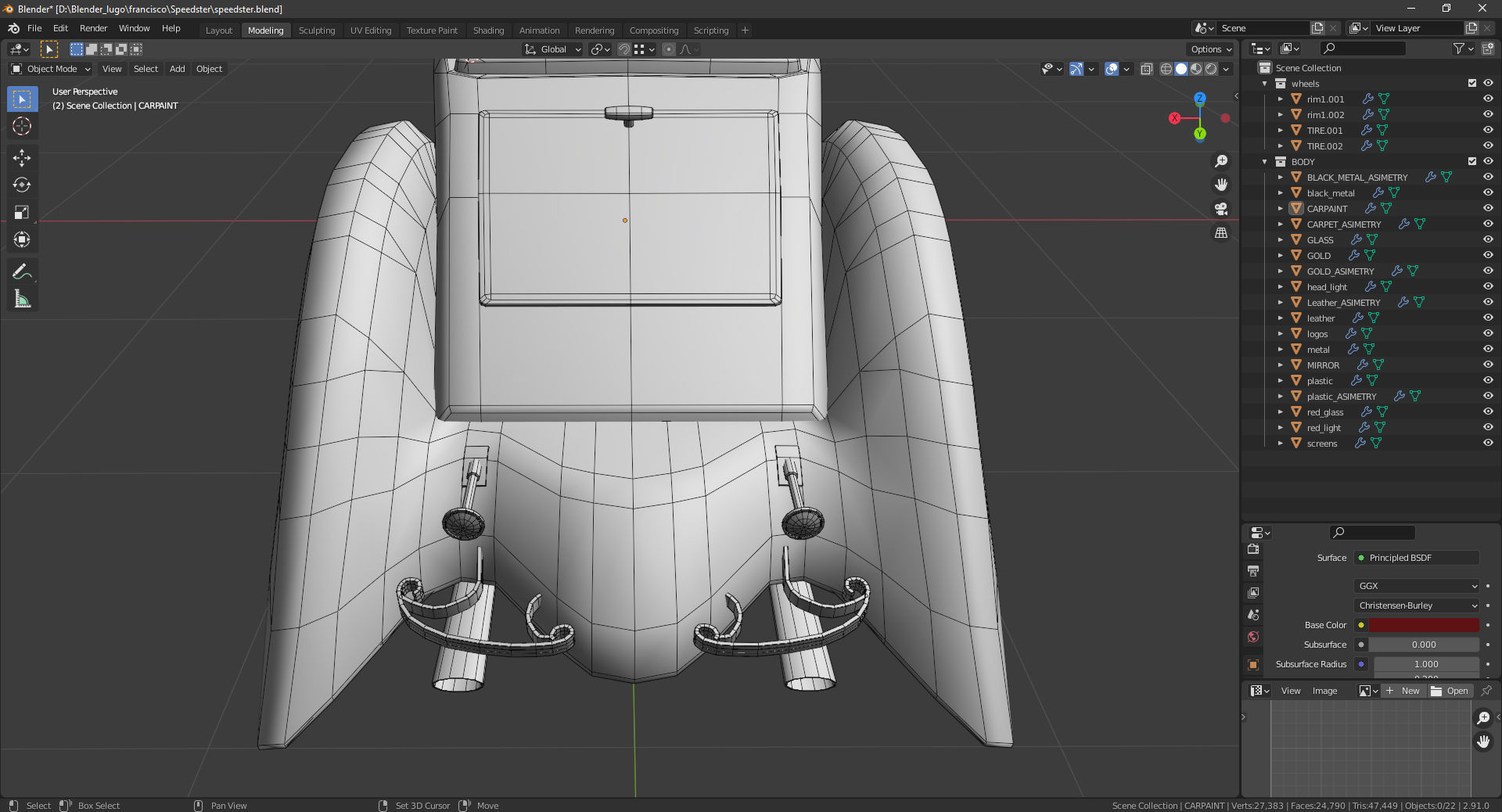Click the viewport pan hand icon
The height and width of the screenshot is (812, 1502).
(x=1220, y=185)
